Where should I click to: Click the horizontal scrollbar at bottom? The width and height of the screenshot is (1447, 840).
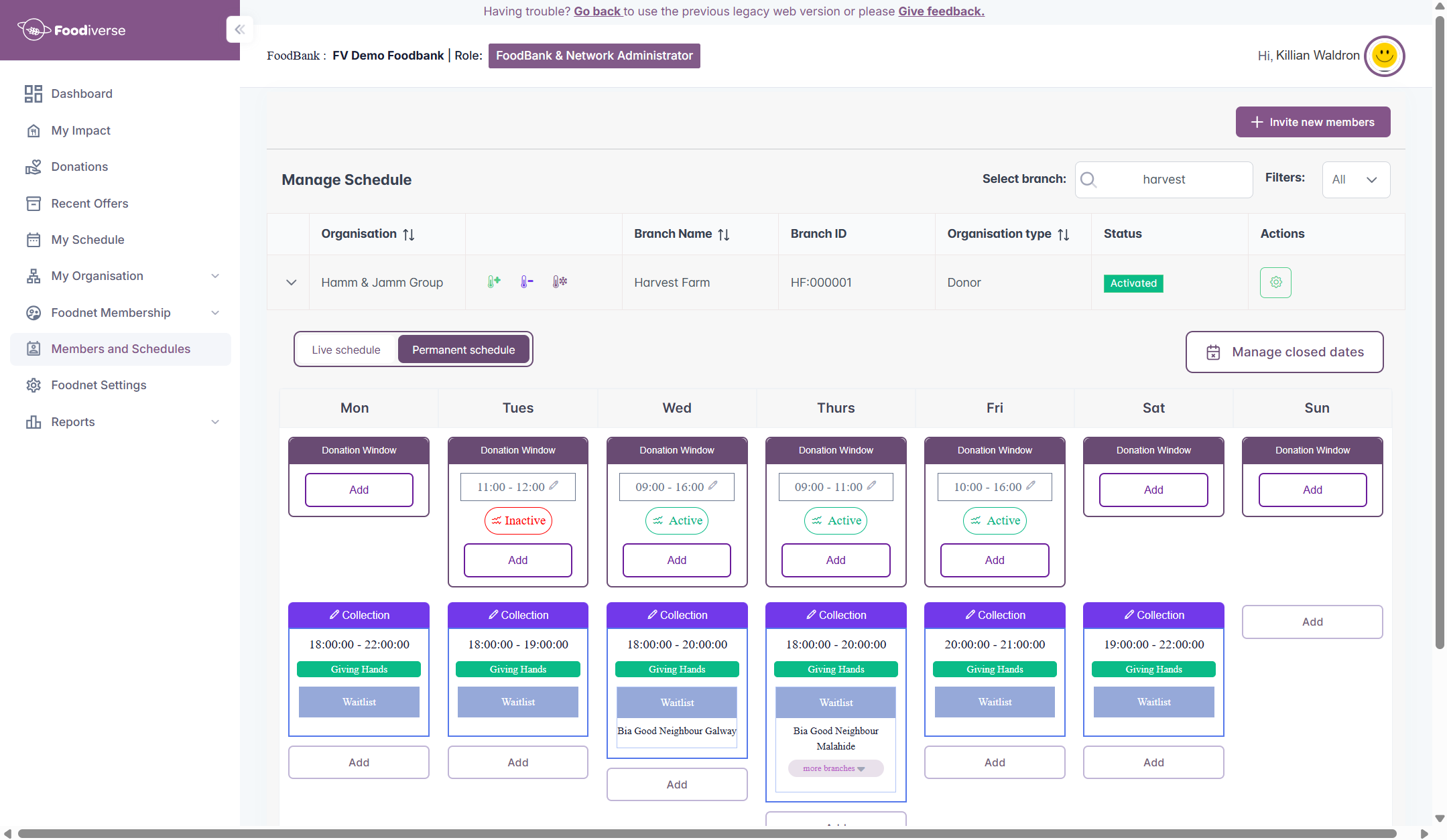tap(706, 833)
